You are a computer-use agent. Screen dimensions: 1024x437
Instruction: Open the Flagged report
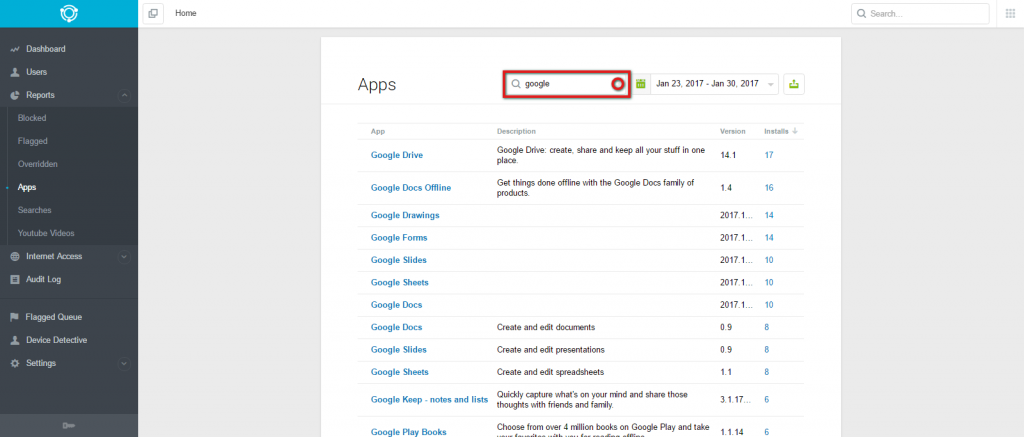tap(33, 141)
